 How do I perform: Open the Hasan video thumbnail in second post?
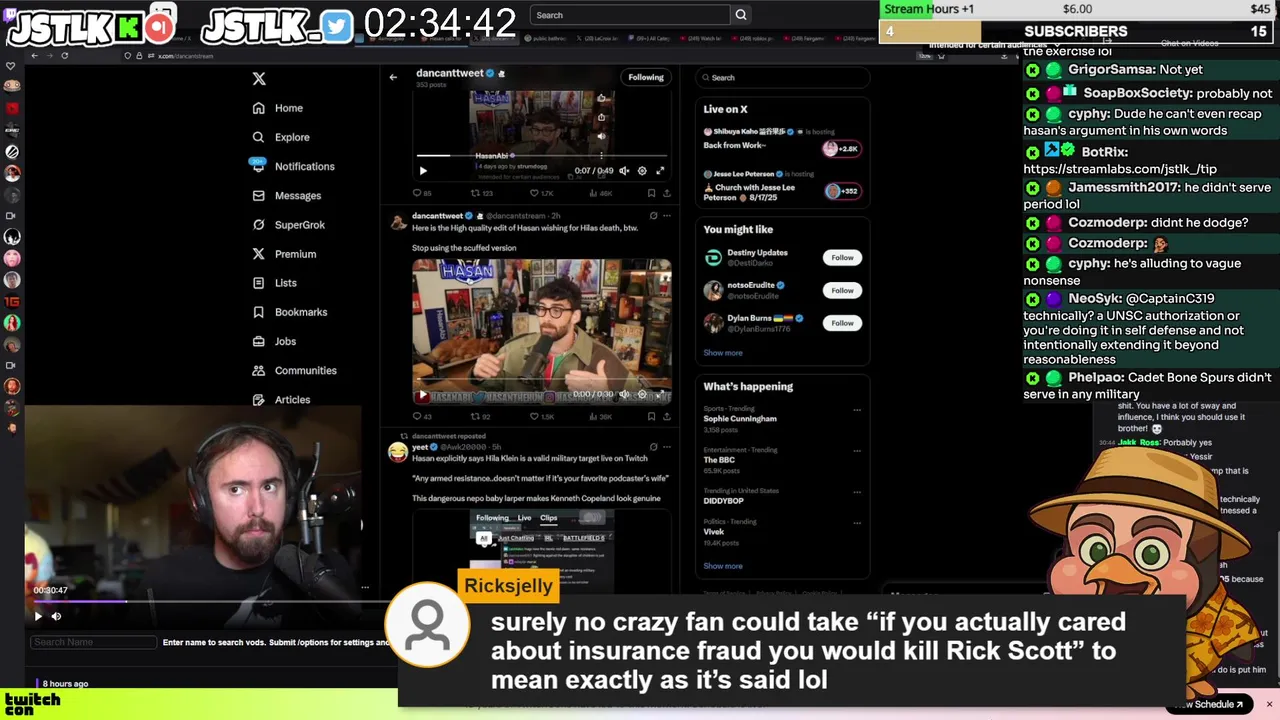pyautogui.click(x=541, y=331)
